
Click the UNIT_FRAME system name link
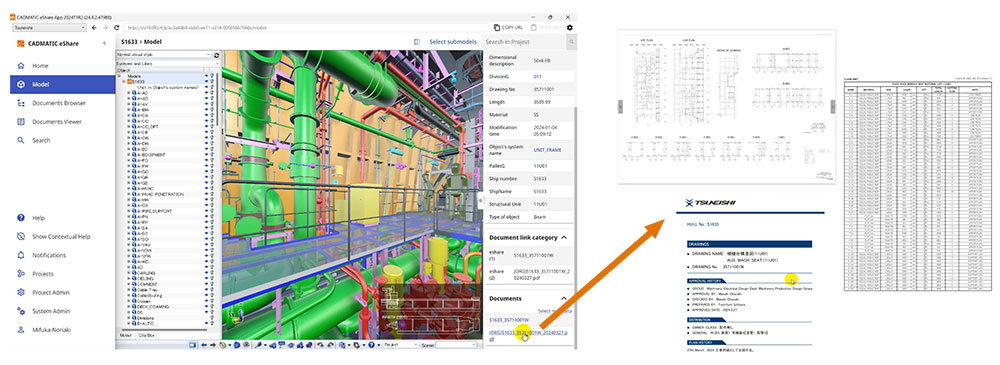pos(548,149)
